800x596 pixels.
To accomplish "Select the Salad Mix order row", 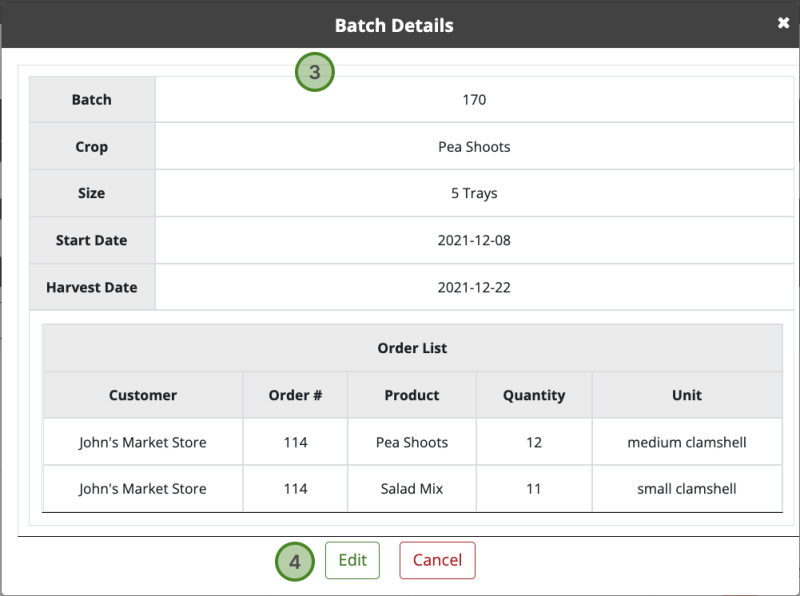I will [411, 489].
